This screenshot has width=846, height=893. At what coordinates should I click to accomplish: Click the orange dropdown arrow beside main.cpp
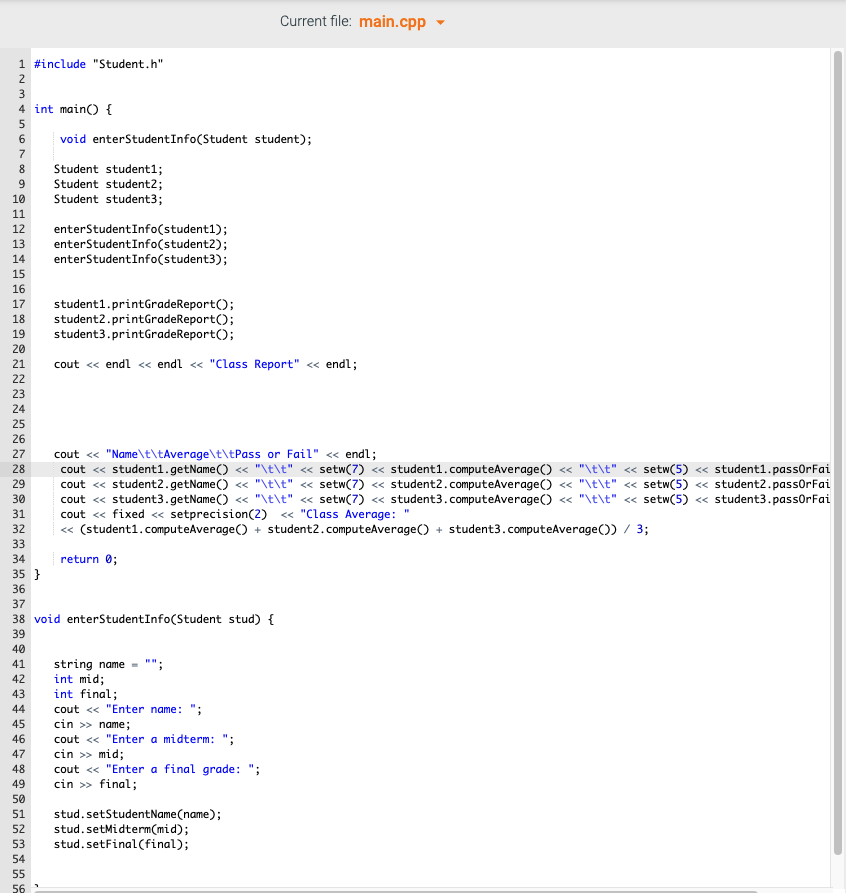click(x=440, y=23)
